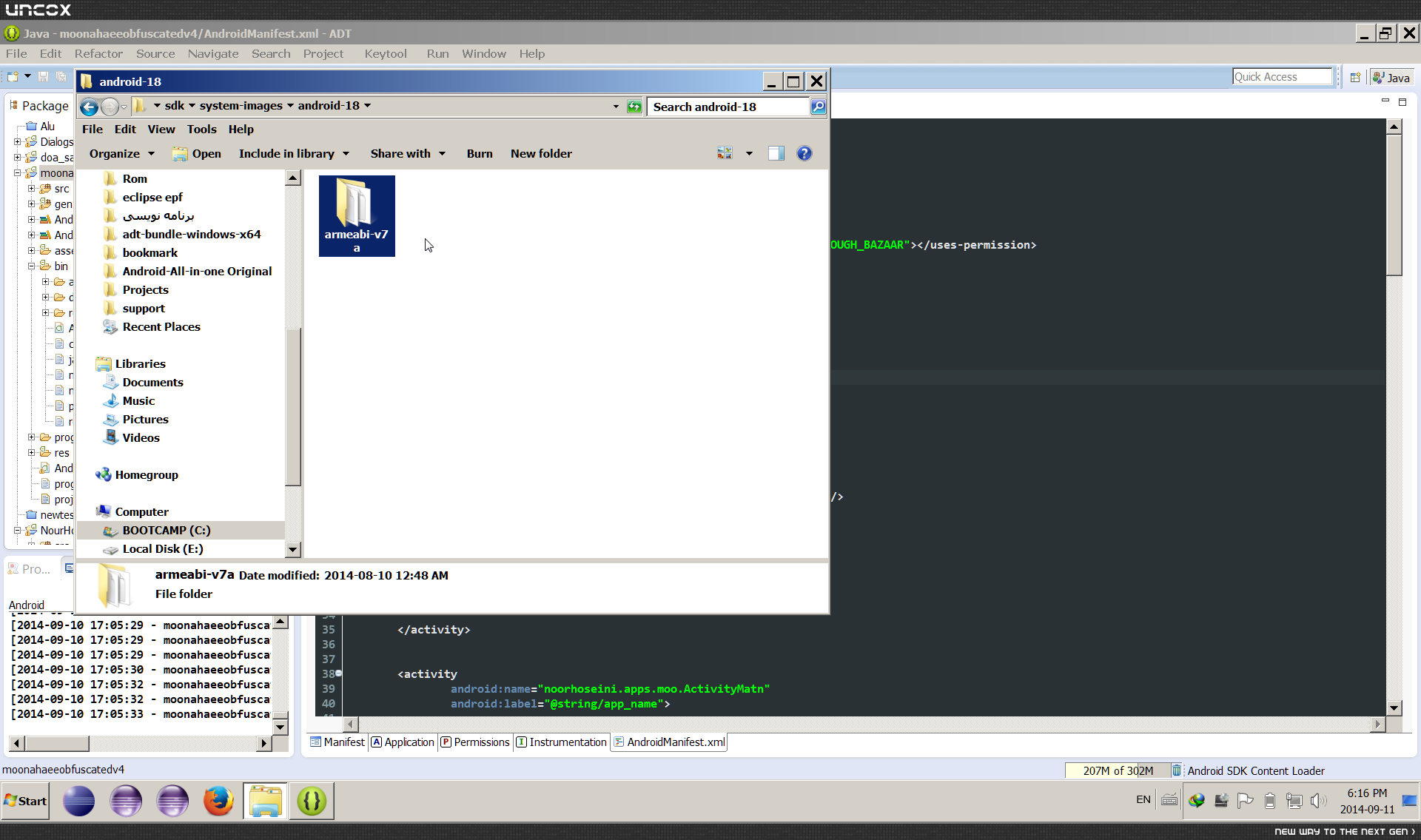Viewport: 1421px width, 840px height.
Task: Click the magnifier icon in Explorer search box
Action: coord(818,107)
